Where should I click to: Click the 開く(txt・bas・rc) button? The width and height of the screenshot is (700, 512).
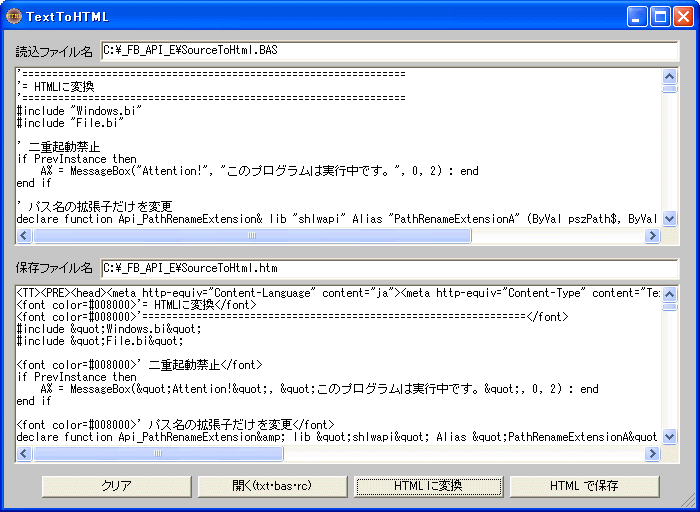tap(271, 486)
